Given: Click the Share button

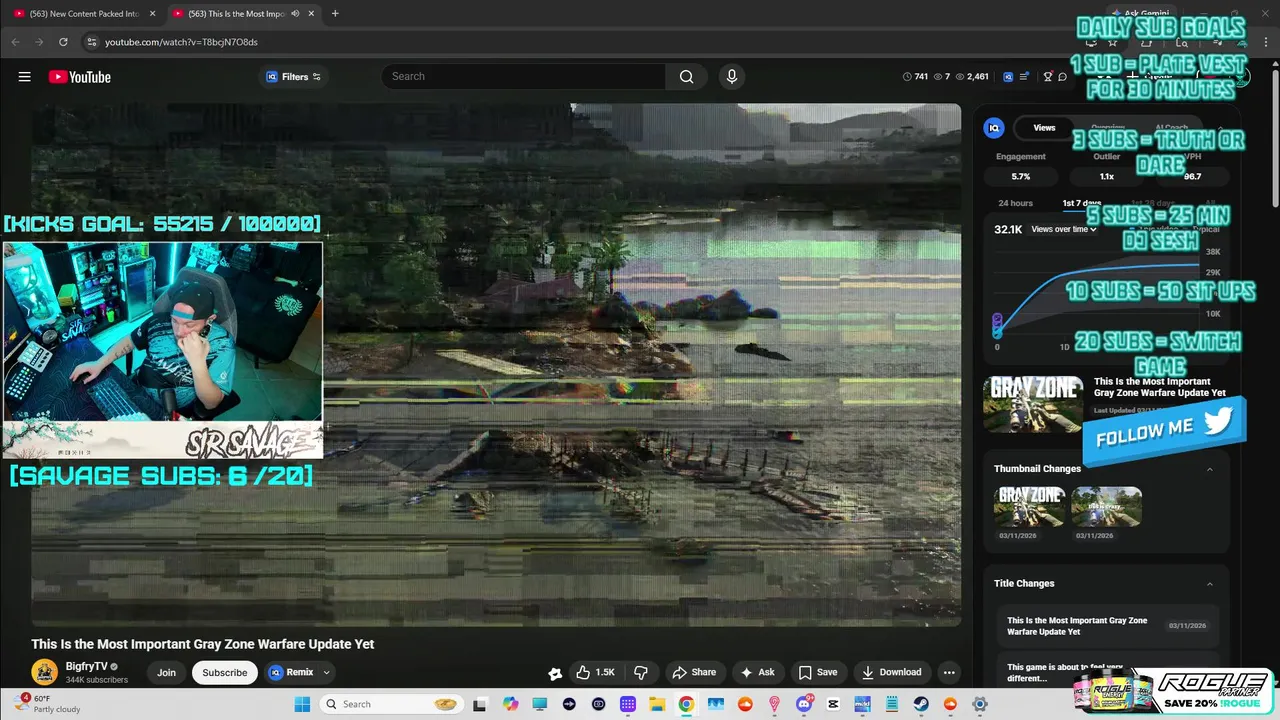Looking at the screenshot, I should tap(694, 672).
